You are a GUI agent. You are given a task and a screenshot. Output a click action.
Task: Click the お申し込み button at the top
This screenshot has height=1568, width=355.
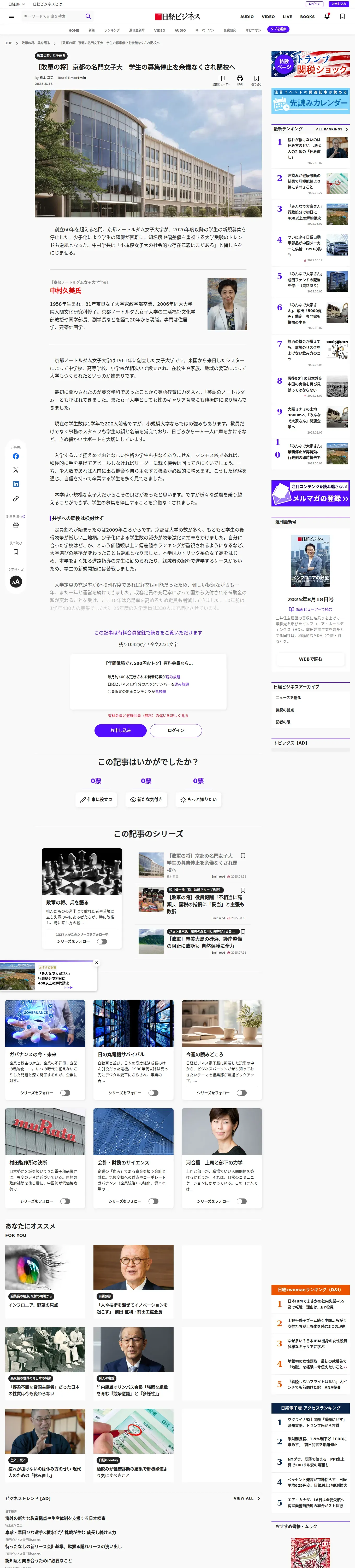pos(339,4)
